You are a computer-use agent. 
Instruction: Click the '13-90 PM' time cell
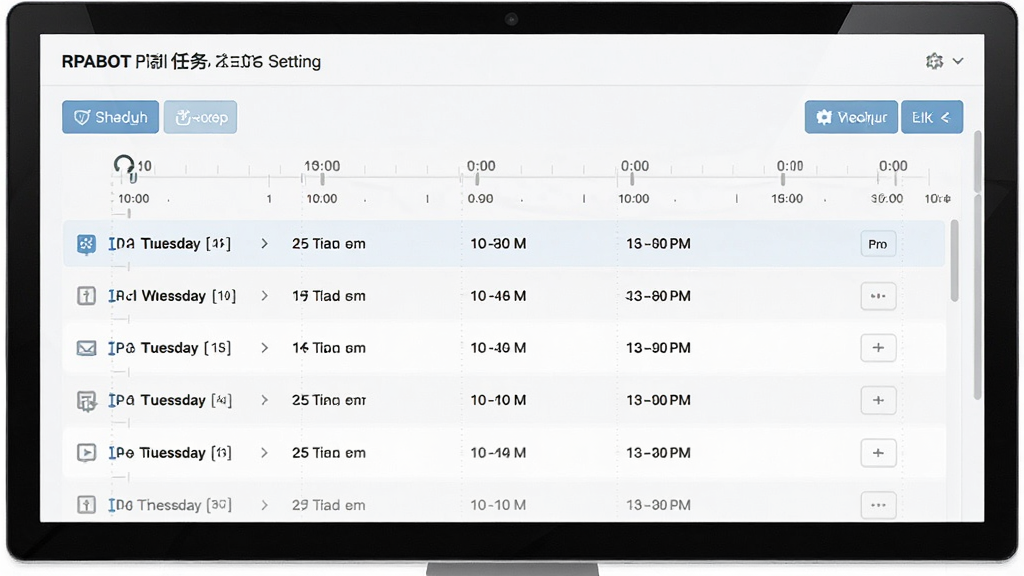(658, 348)
